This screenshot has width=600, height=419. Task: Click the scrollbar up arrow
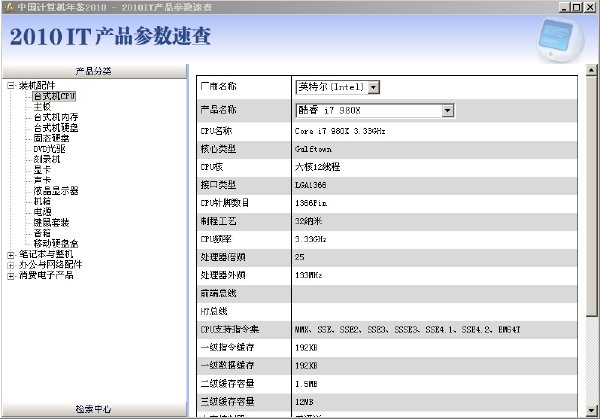[x=591, y=70]
